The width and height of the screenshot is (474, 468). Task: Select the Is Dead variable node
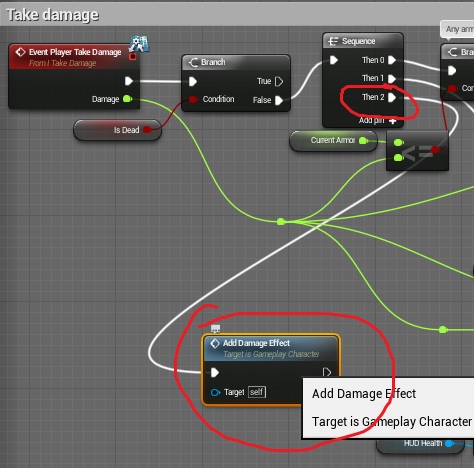(117, 130)
